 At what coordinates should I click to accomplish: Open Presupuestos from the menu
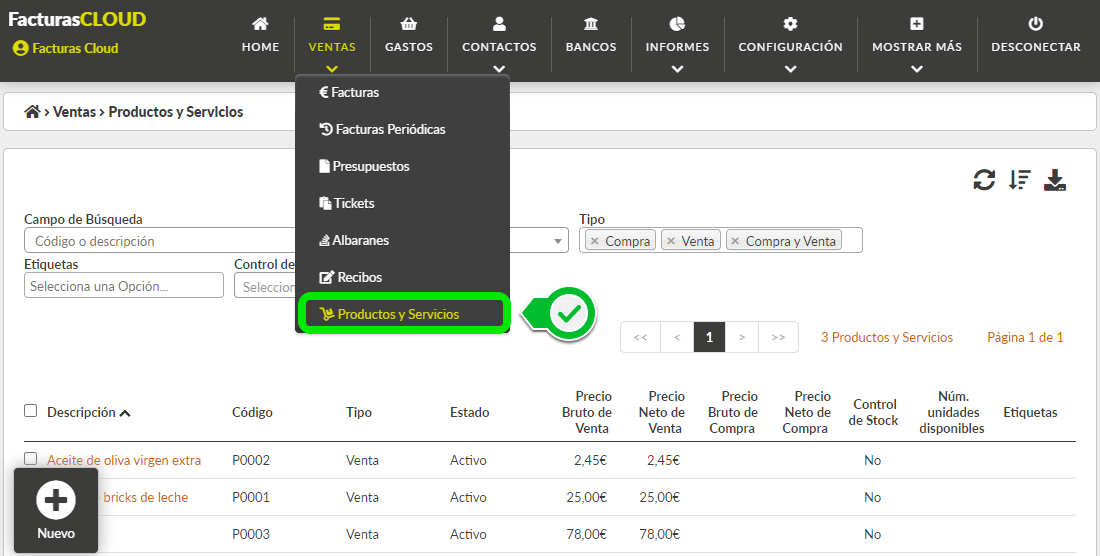(364, 166)
